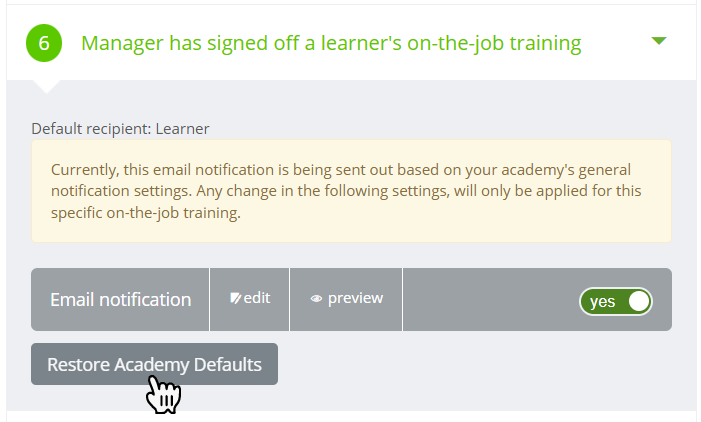
Task: Open preview of the email notification
Action: pyautogui.click(x=346, y=300)
